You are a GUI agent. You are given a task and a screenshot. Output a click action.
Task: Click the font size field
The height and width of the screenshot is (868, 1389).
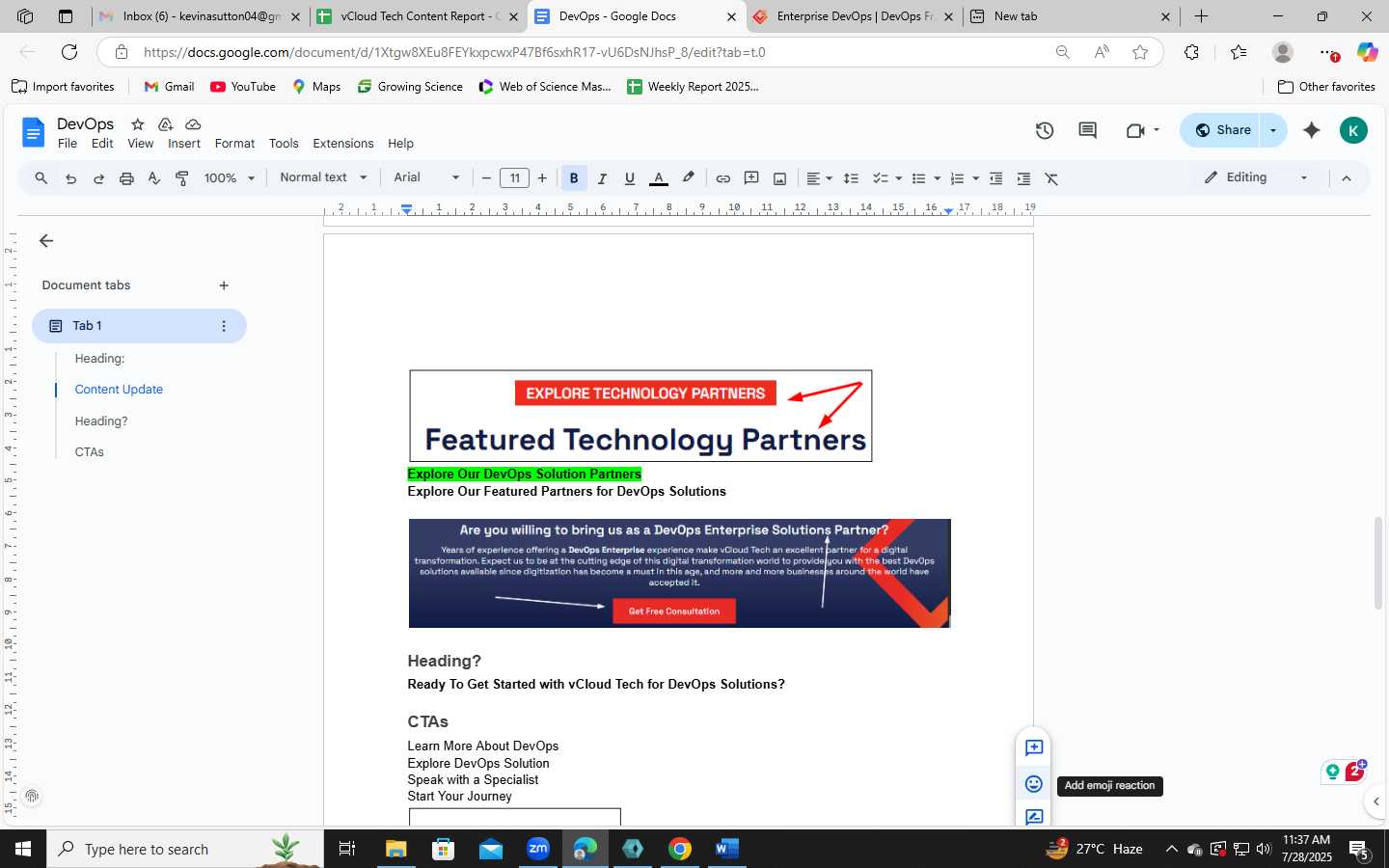514,178
